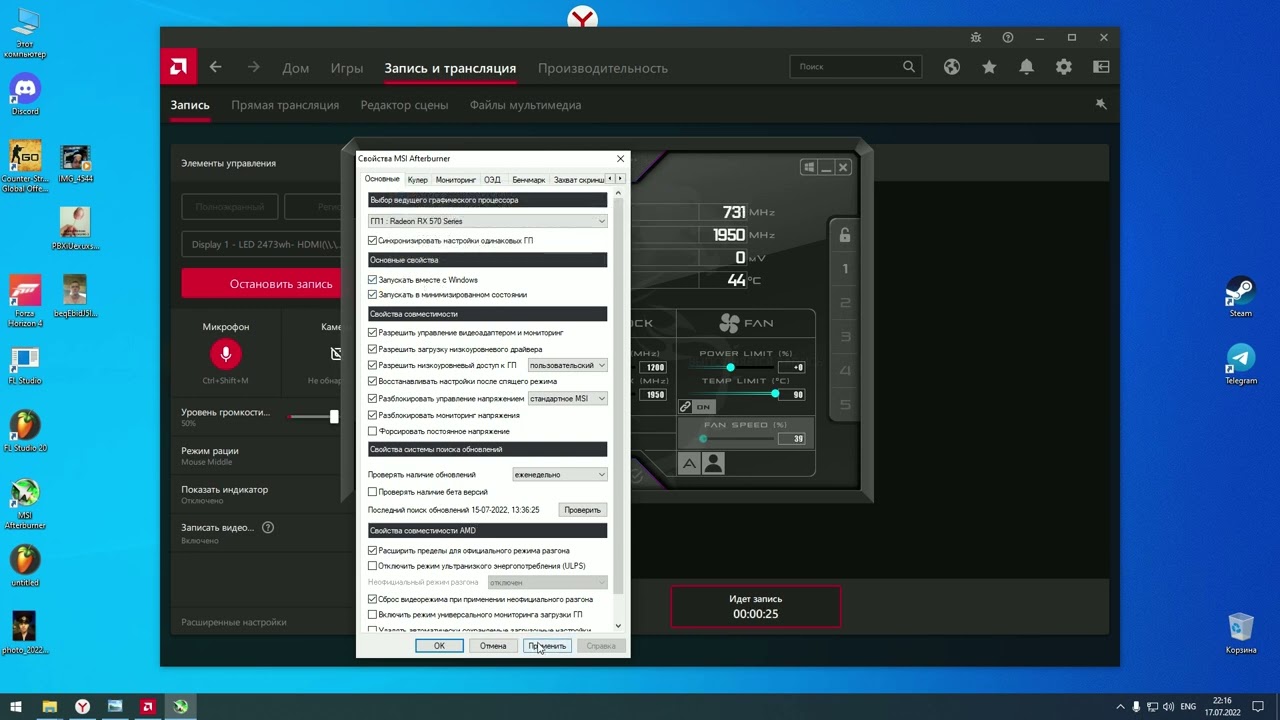Screen dimensions: 1280x720
Task: Click Afterburner Windows startup icon
Action: pos(808,167)
